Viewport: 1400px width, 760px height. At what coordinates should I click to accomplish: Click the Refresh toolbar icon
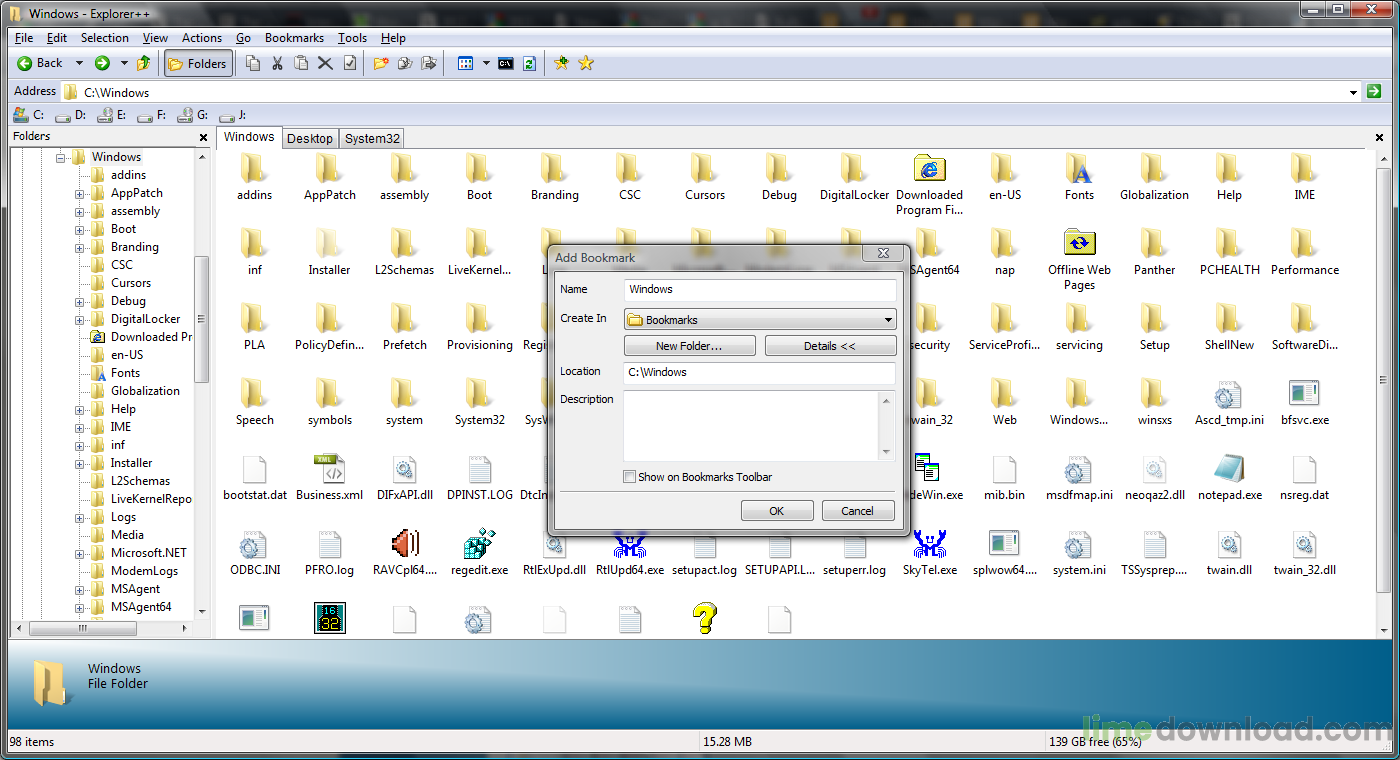click(529, 63)
